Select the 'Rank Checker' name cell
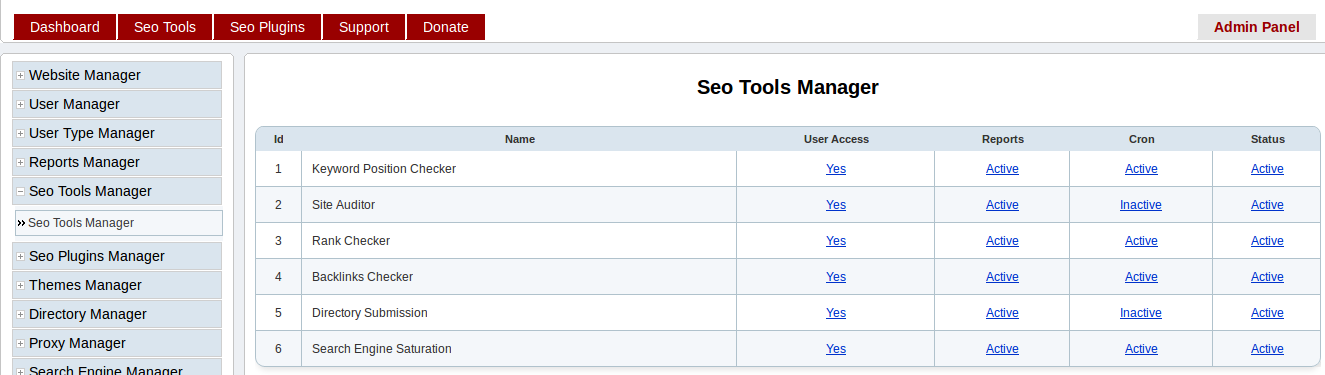Viewport: 1325px width, 375px height. (519, 241)
